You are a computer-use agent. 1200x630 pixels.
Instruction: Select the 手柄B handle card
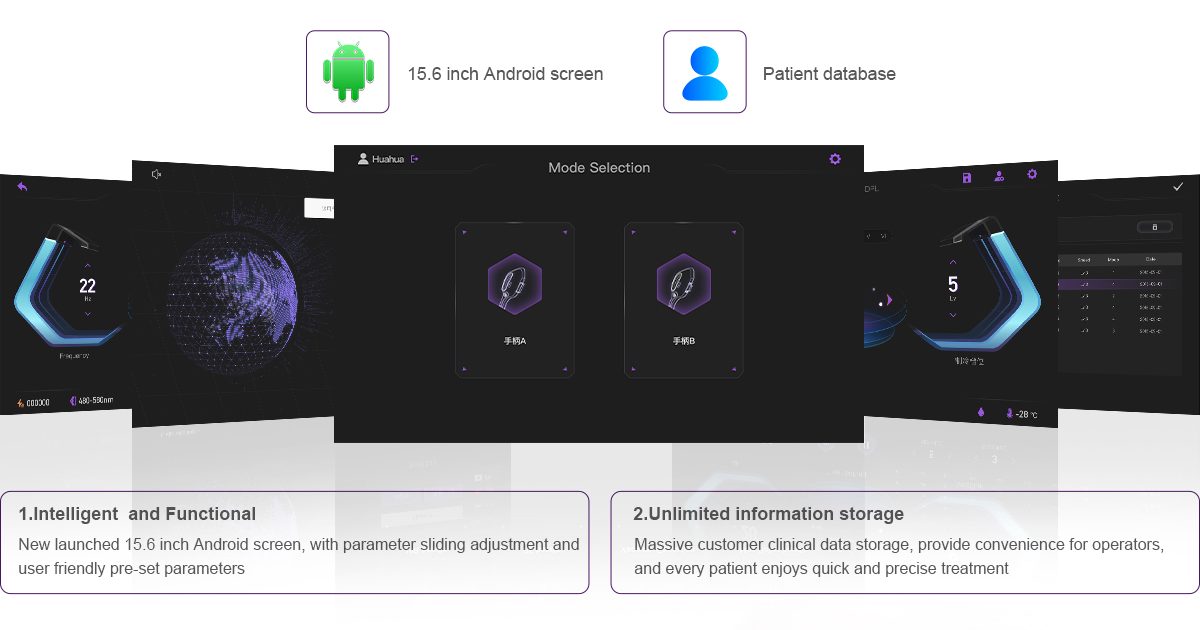684,300
